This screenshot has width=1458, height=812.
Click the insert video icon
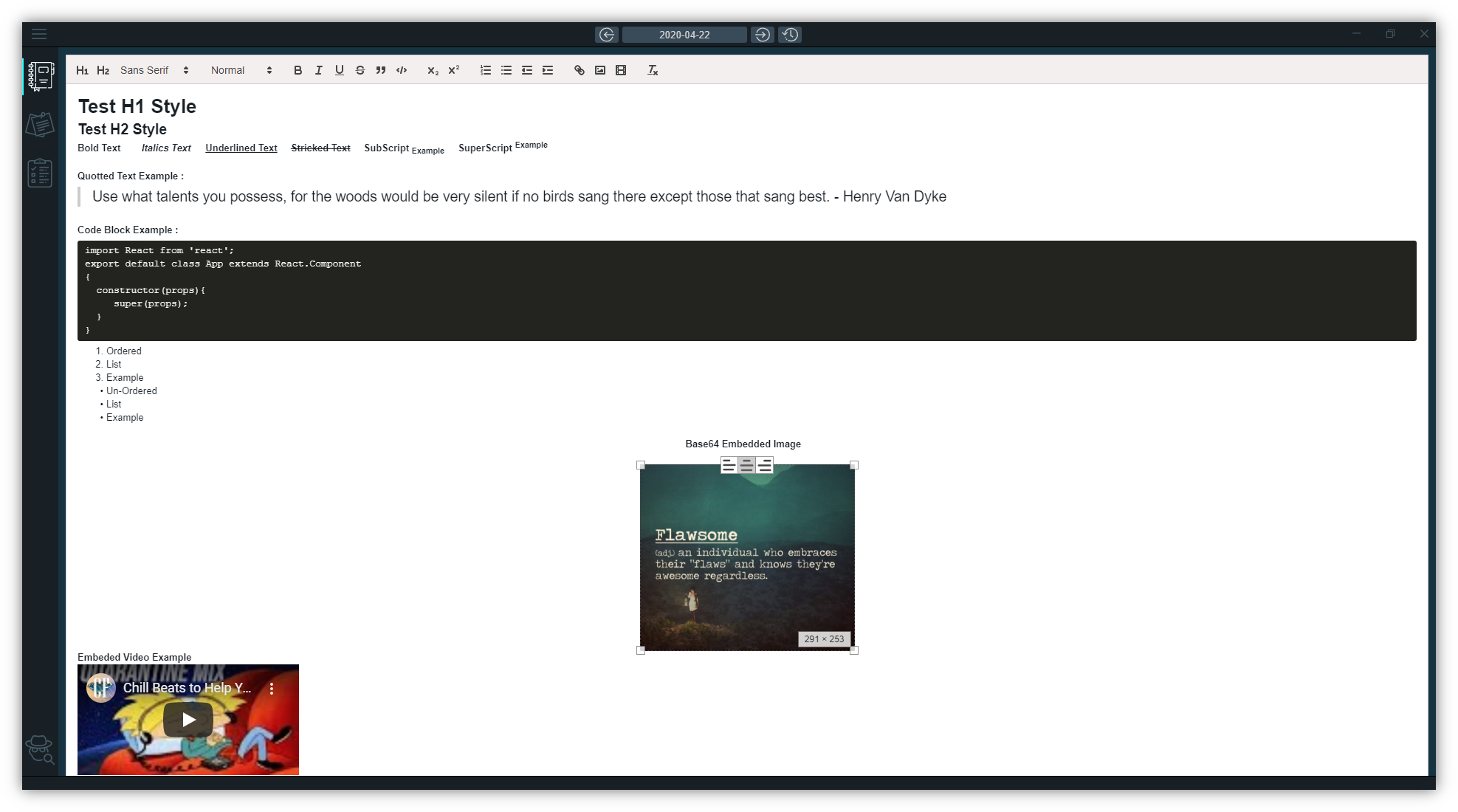pos(621,70)
